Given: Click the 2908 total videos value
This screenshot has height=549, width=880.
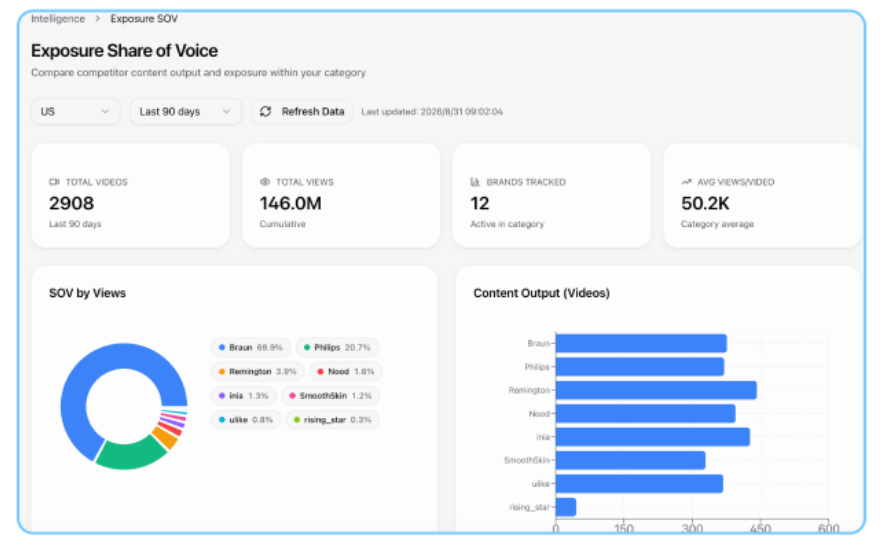Looking at the screenshot, I should click(71, 203).
